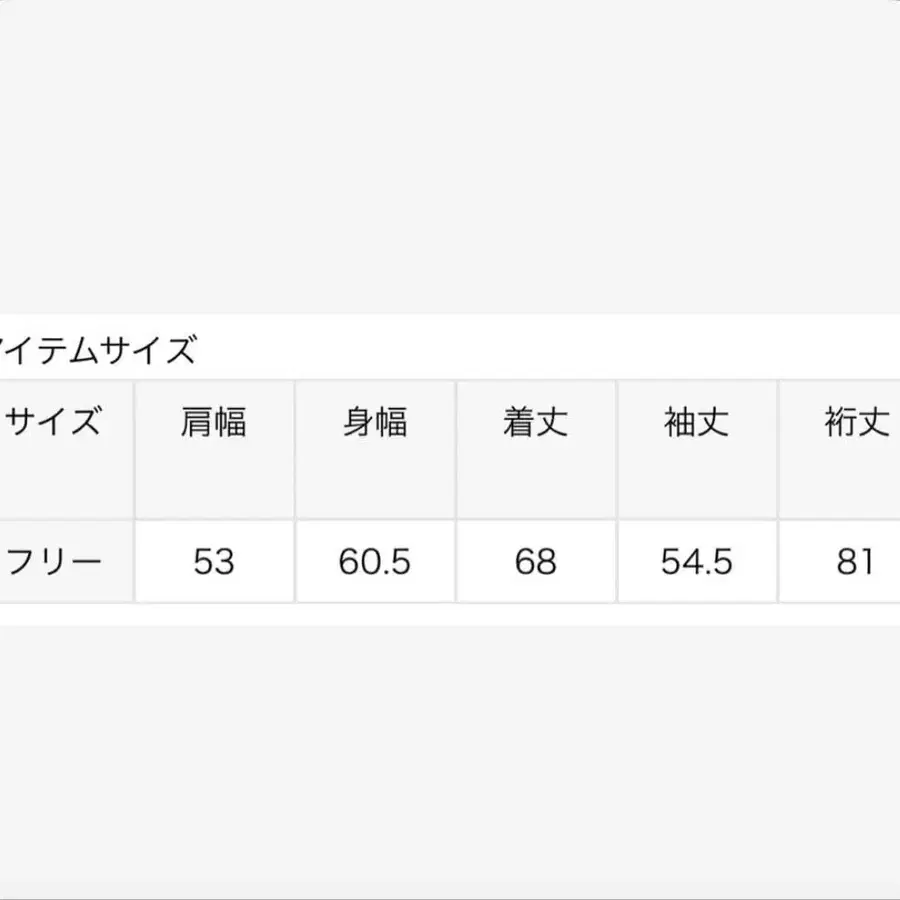Pick the sleeve length value for フリー
900x900 pixels.
pos(696,562)
